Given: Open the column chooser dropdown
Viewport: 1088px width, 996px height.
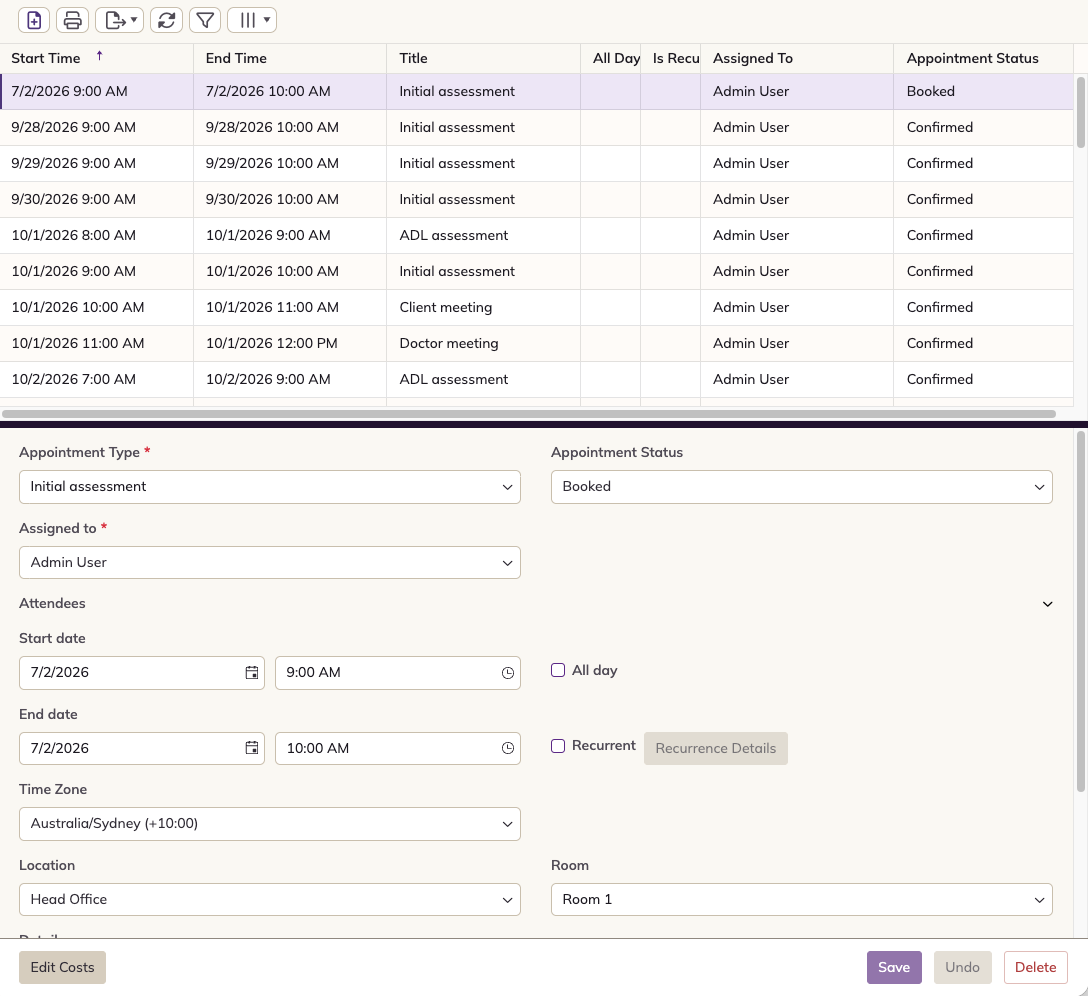Looking at the screenshot, I should (252, 20).
